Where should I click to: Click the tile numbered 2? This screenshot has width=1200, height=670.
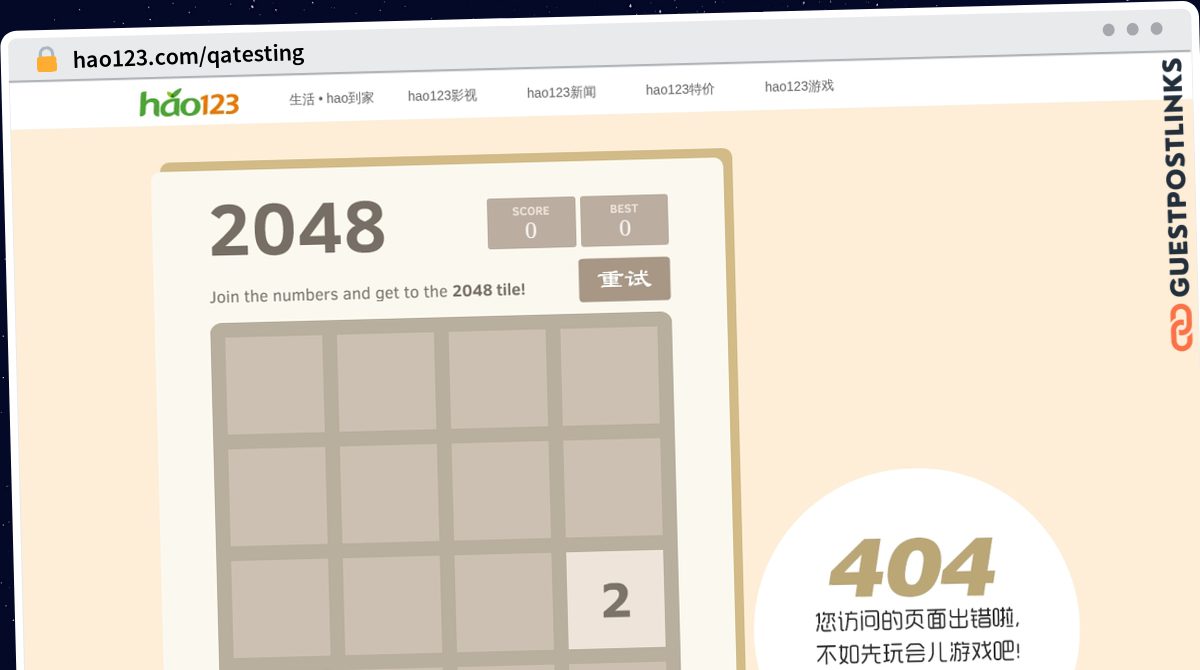pos(616,599)
